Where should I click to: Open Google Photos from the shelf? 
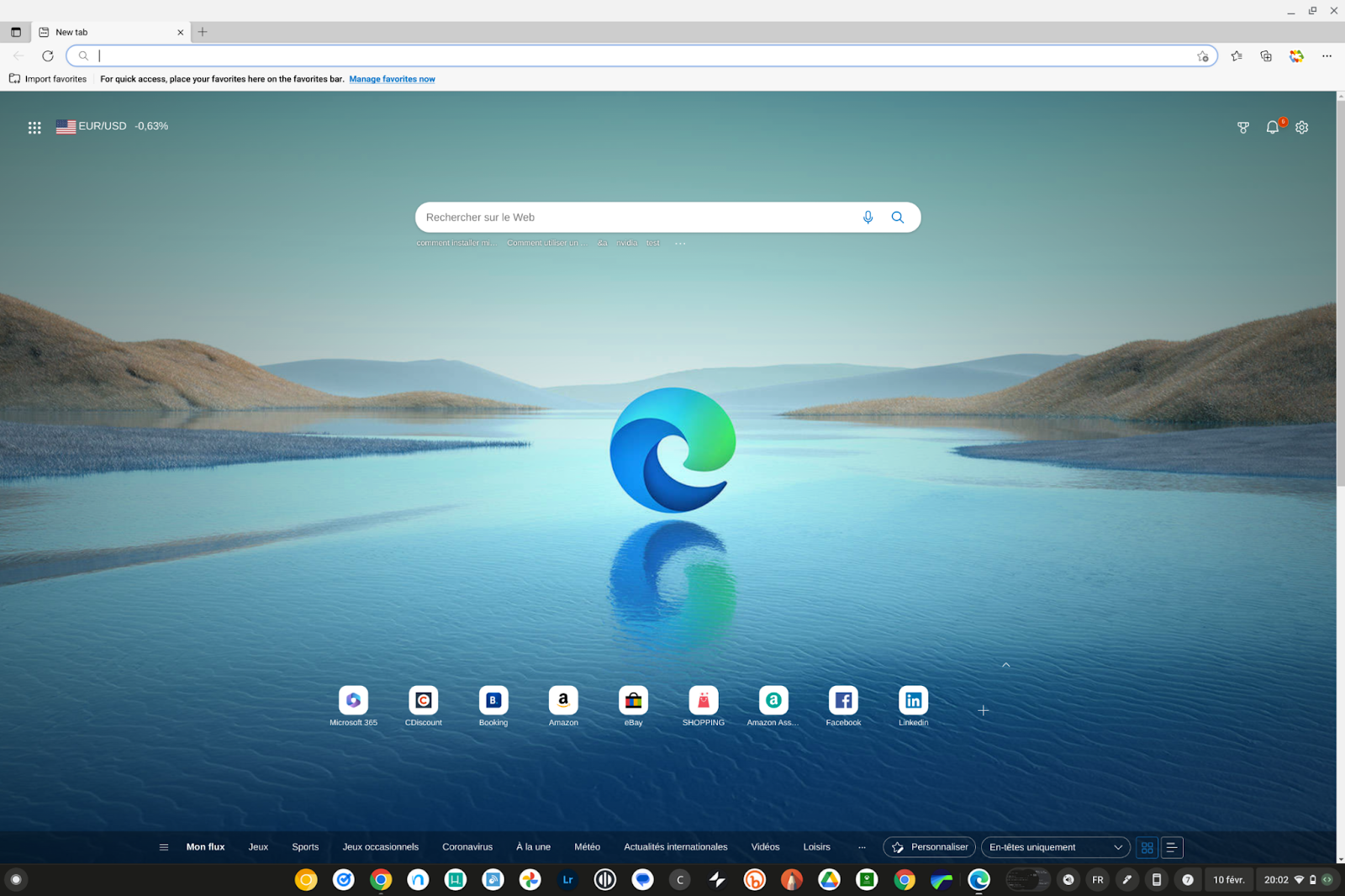pyautogui.click(x=530, y=880)
